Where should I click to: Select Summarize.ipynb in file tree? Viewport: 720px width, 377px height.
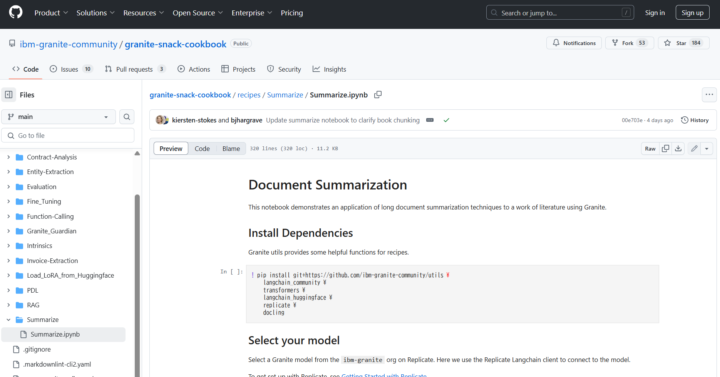tap(63, 334)
